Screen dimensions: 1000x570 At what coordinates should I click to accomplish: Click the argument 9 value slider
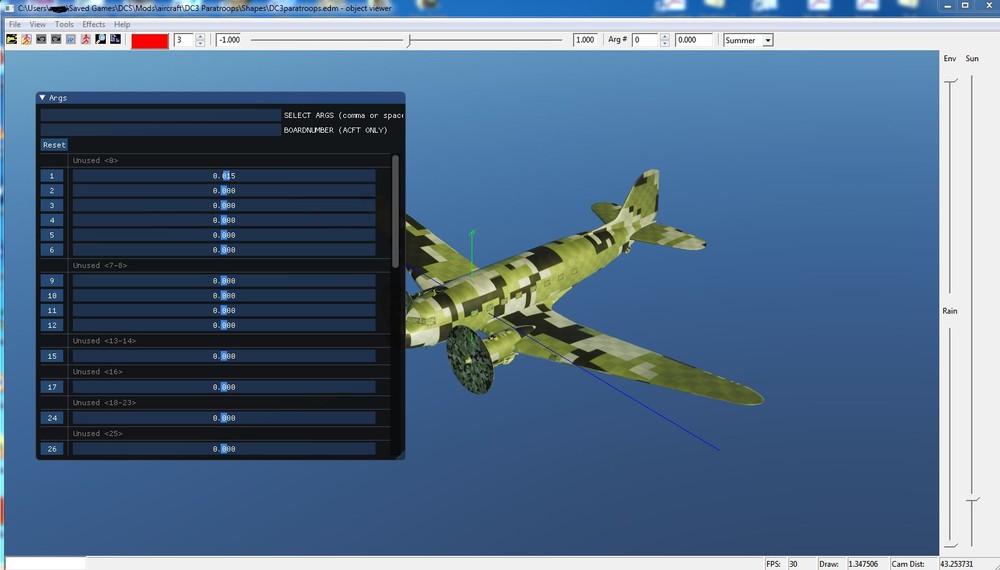224,281
